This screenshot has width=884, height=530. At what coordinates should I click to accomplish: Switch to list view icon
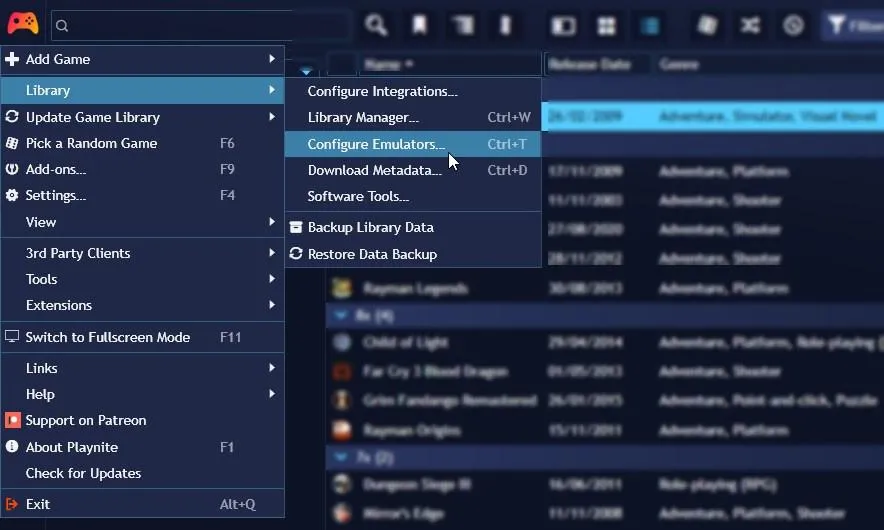click(x=650, y=26)
